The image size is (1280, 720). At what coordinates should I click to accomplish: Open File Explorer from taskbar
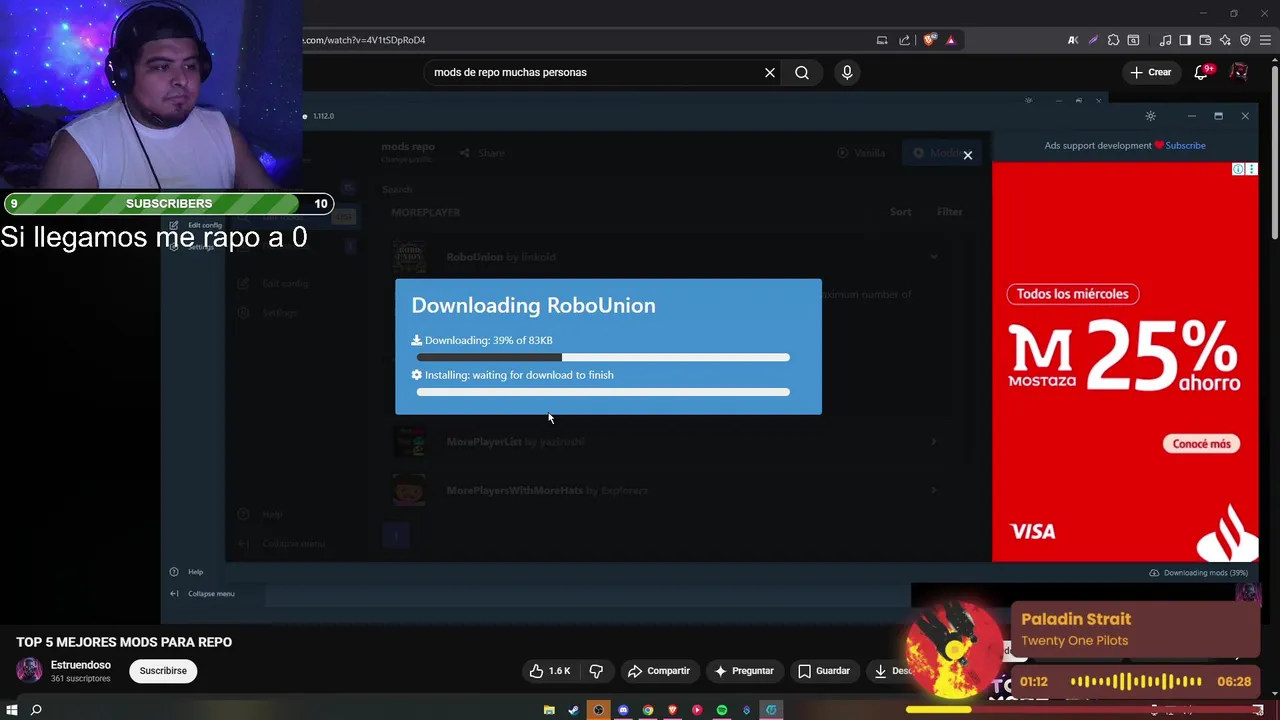[549, 710]
